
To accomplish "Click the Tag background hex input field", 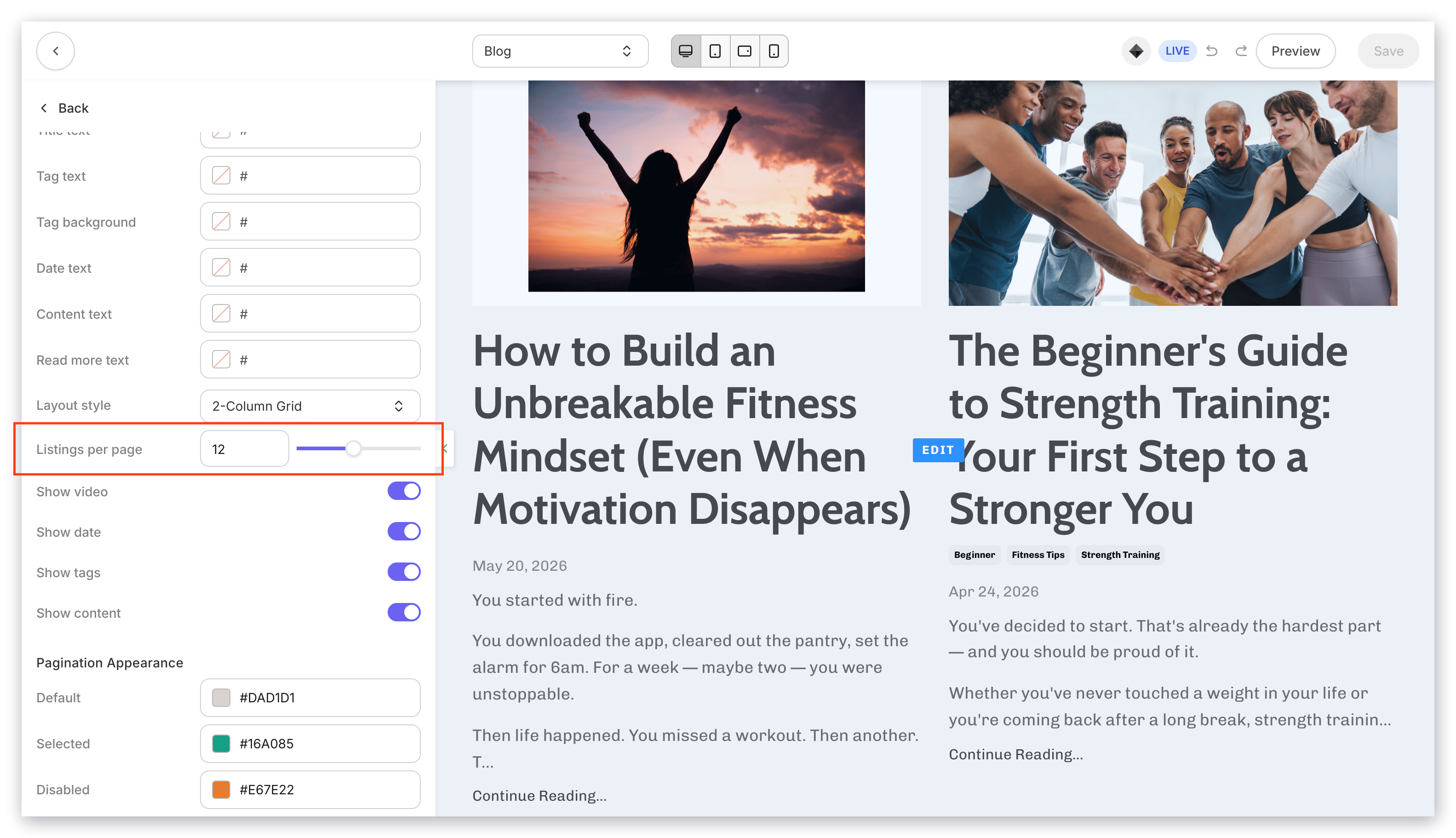I will point(310,222).
